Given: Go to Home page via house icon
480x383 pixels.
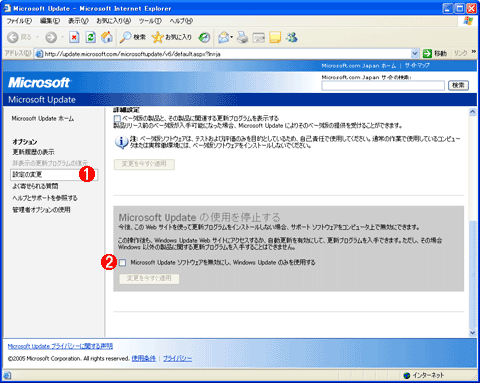Looking at the screenshot, I should click(x=107, y=37).
